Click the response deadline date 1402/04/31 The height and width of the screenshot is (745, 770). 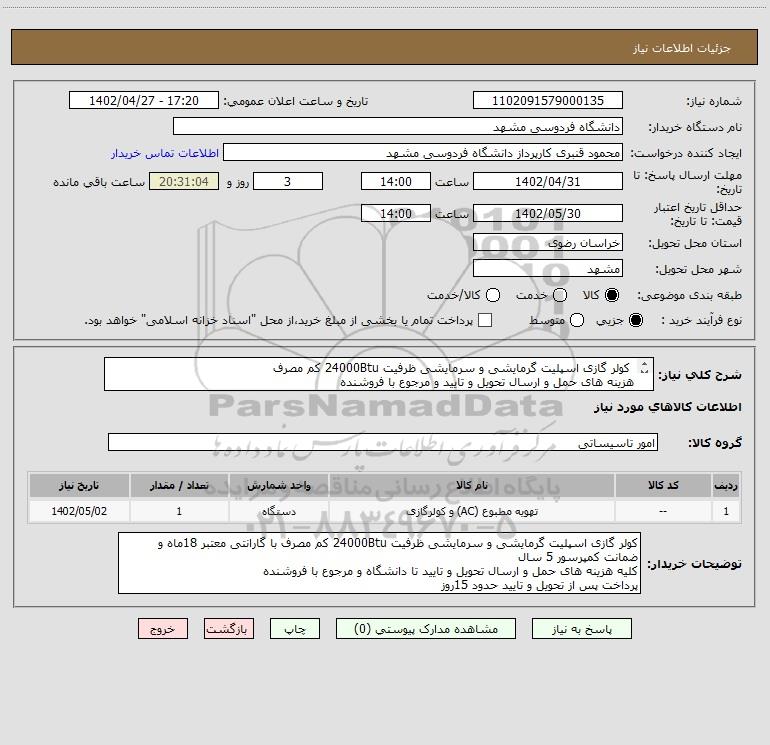pyautogui.click(x=548, y=181)
